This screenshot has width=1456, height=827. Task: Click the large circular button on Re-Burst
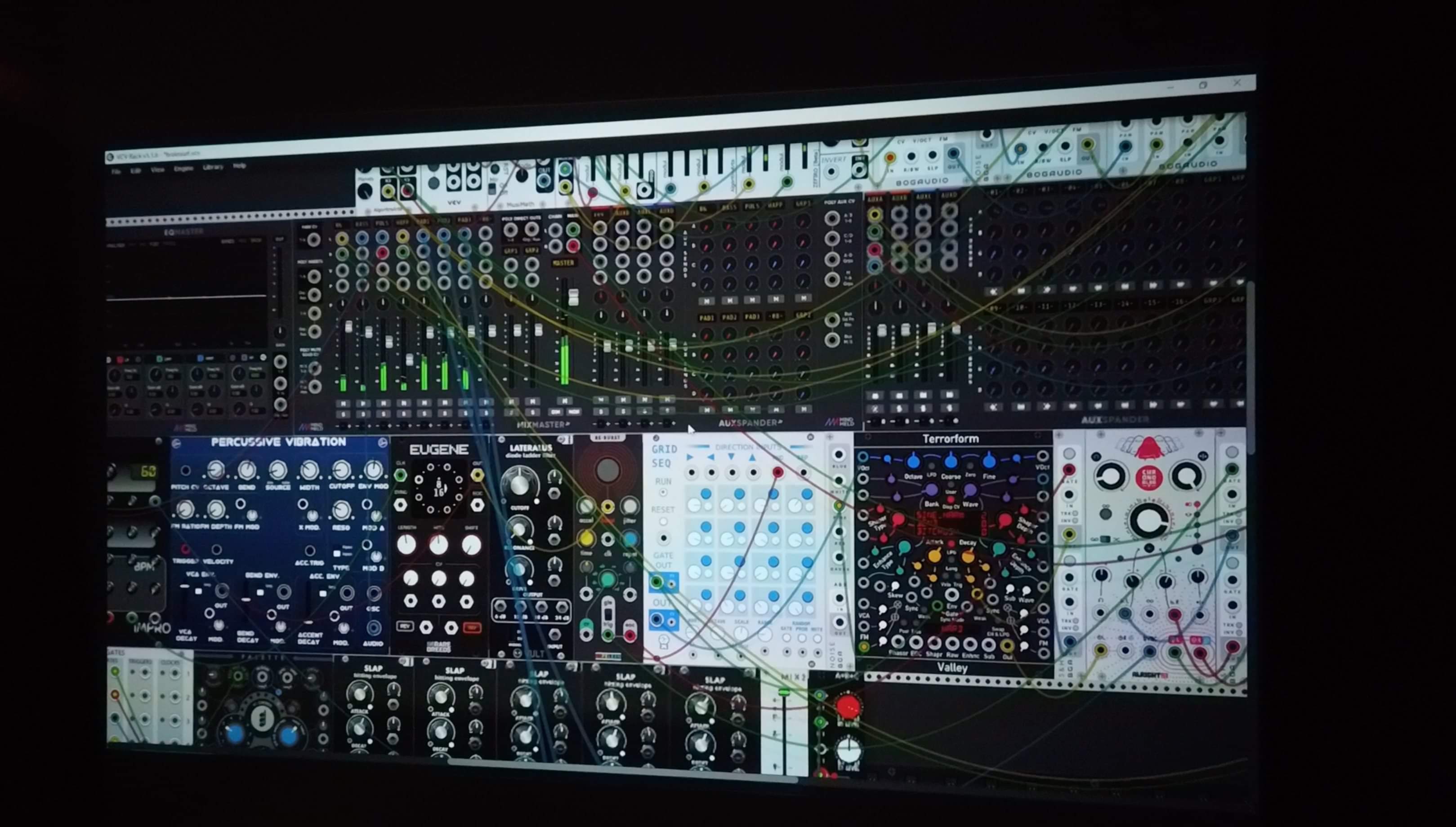[x=607, y=469]
